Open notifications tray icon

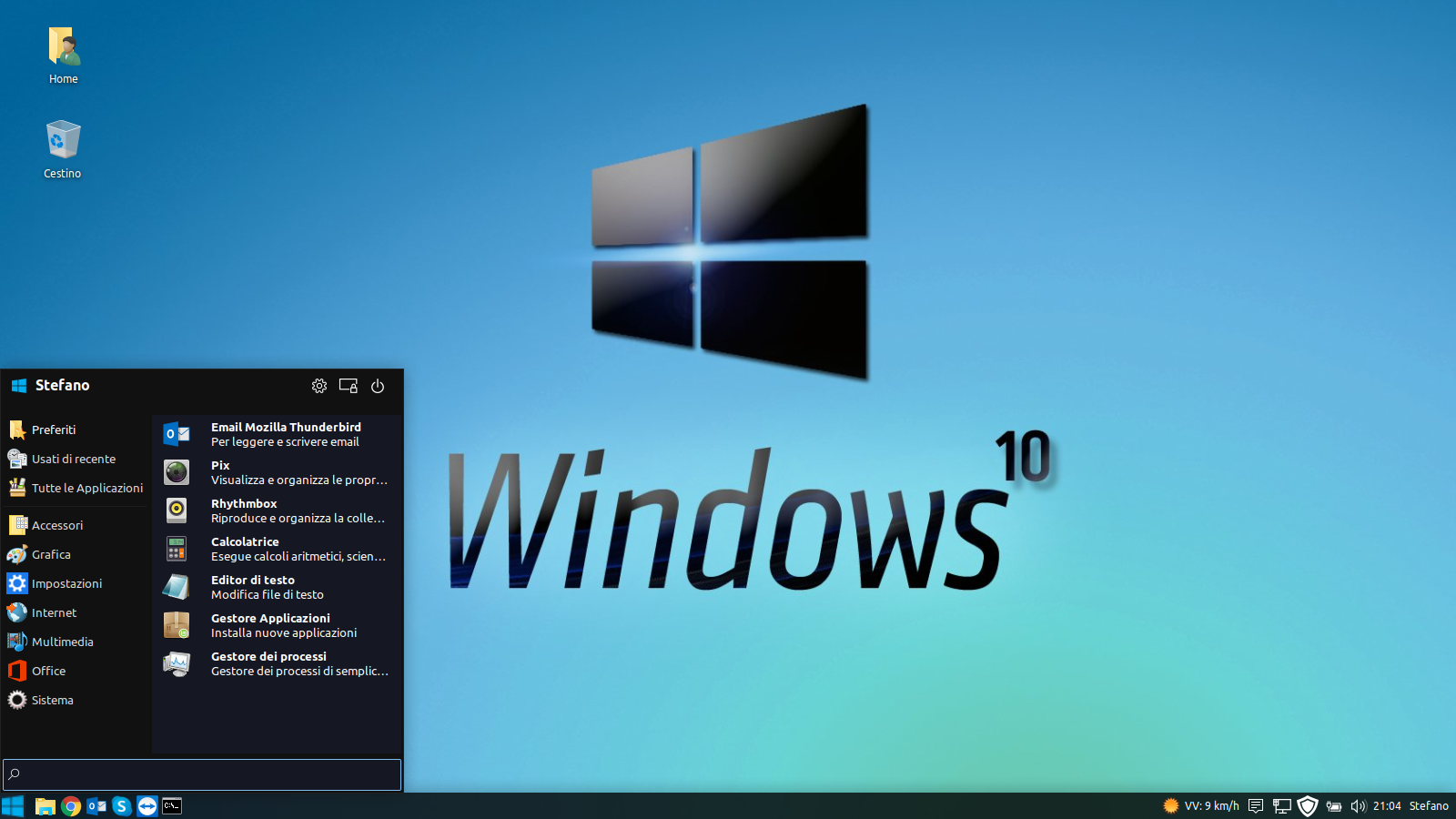pos(1256,806)
